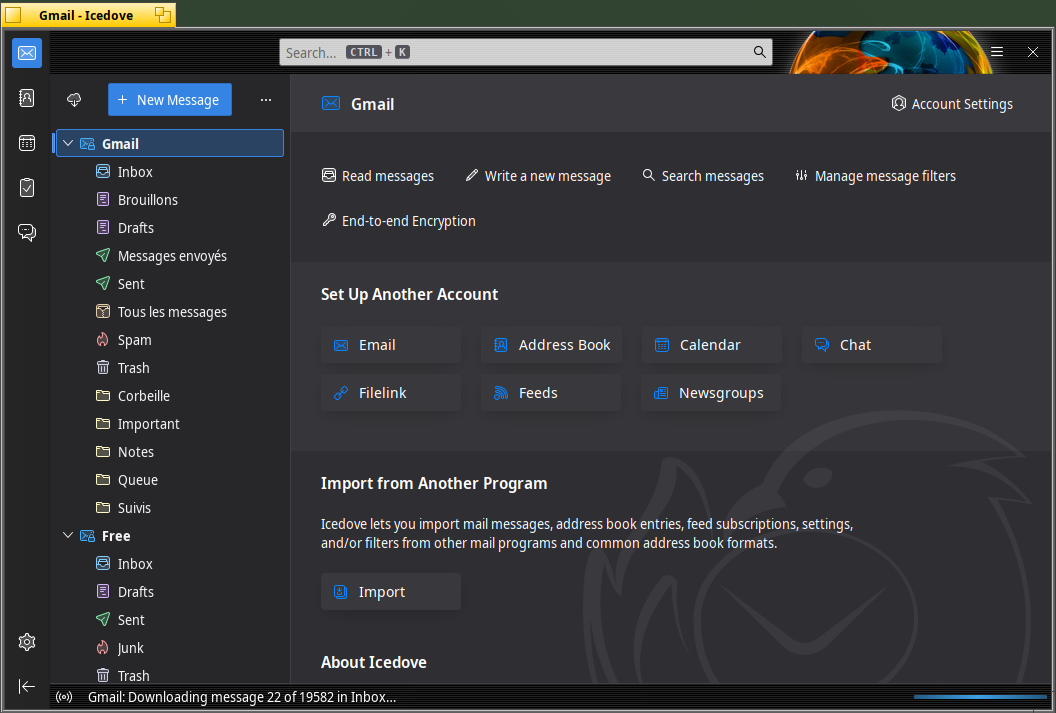This screenshot has height=713, width=1056.
Task: Collapse the Gmail account tree
Action: (x=68, y=143)
